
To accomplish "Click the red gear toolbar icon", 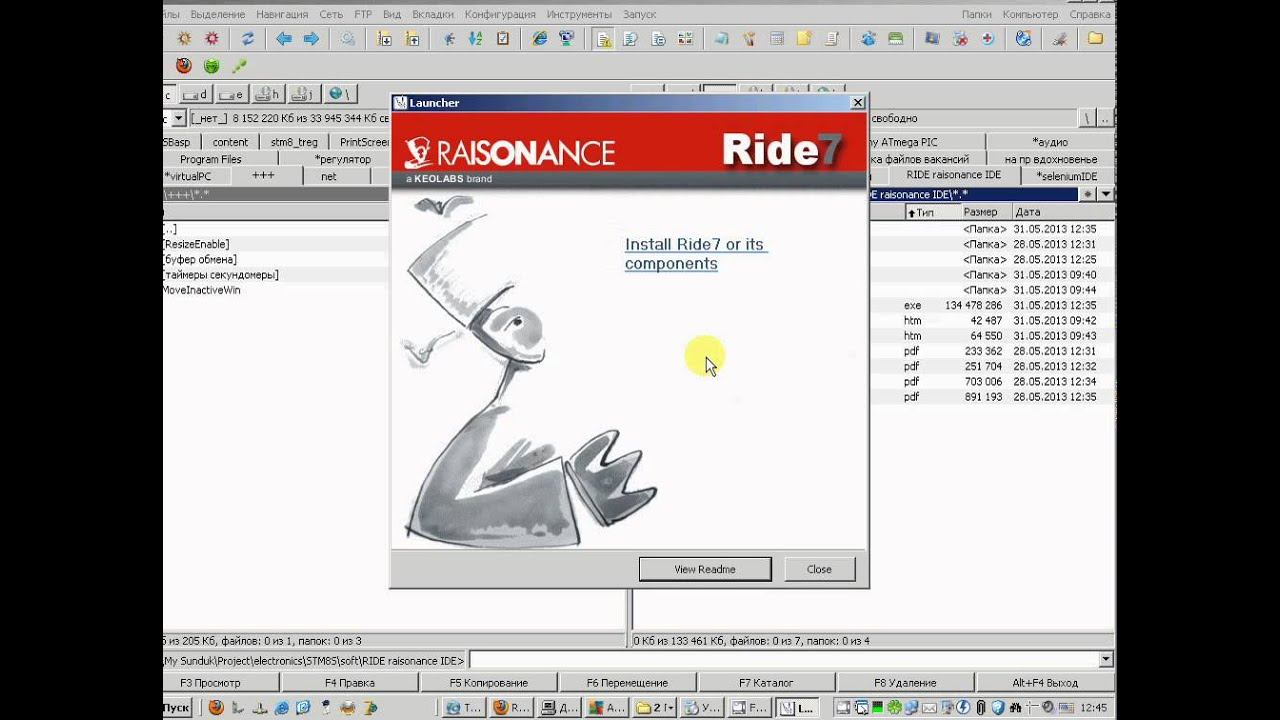I will click(x=211, y=39).
